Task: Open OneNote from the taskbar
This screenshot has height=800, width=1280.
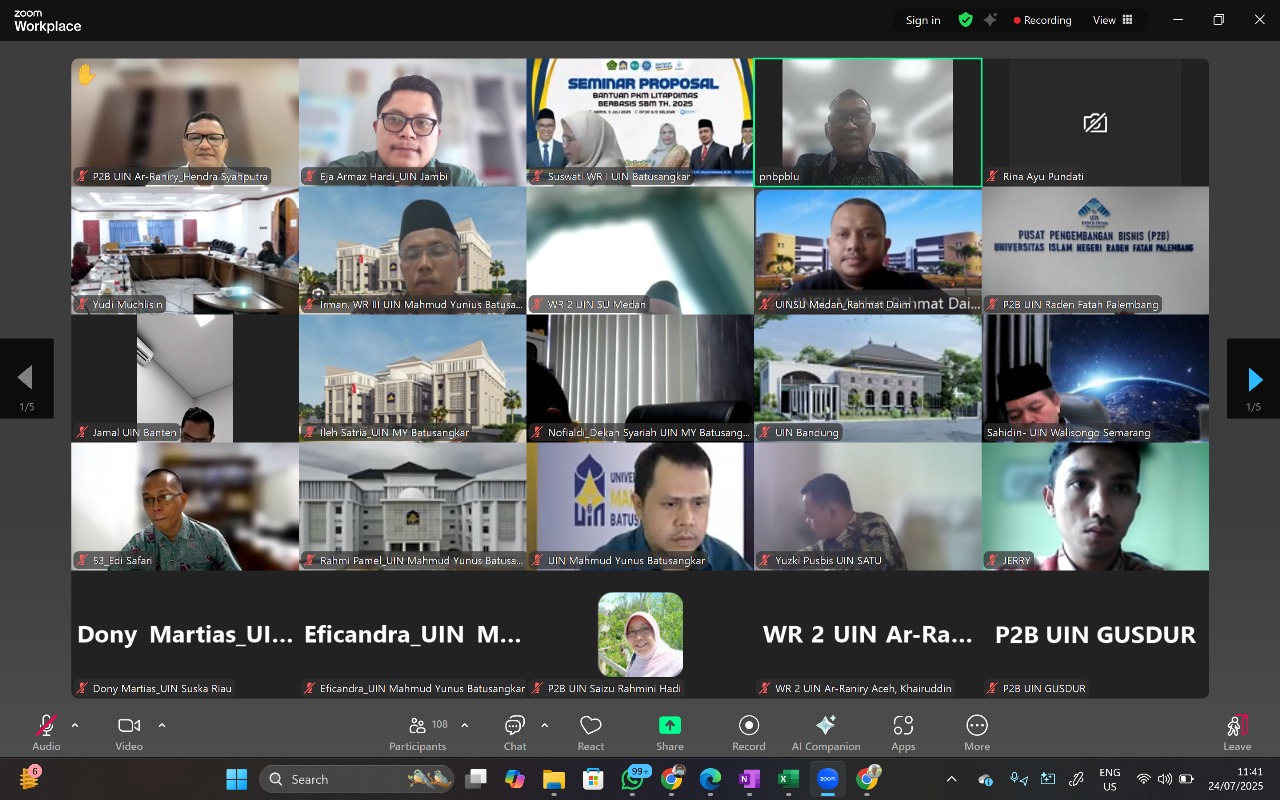Action: pyautogui.click(x=749, y=779)
